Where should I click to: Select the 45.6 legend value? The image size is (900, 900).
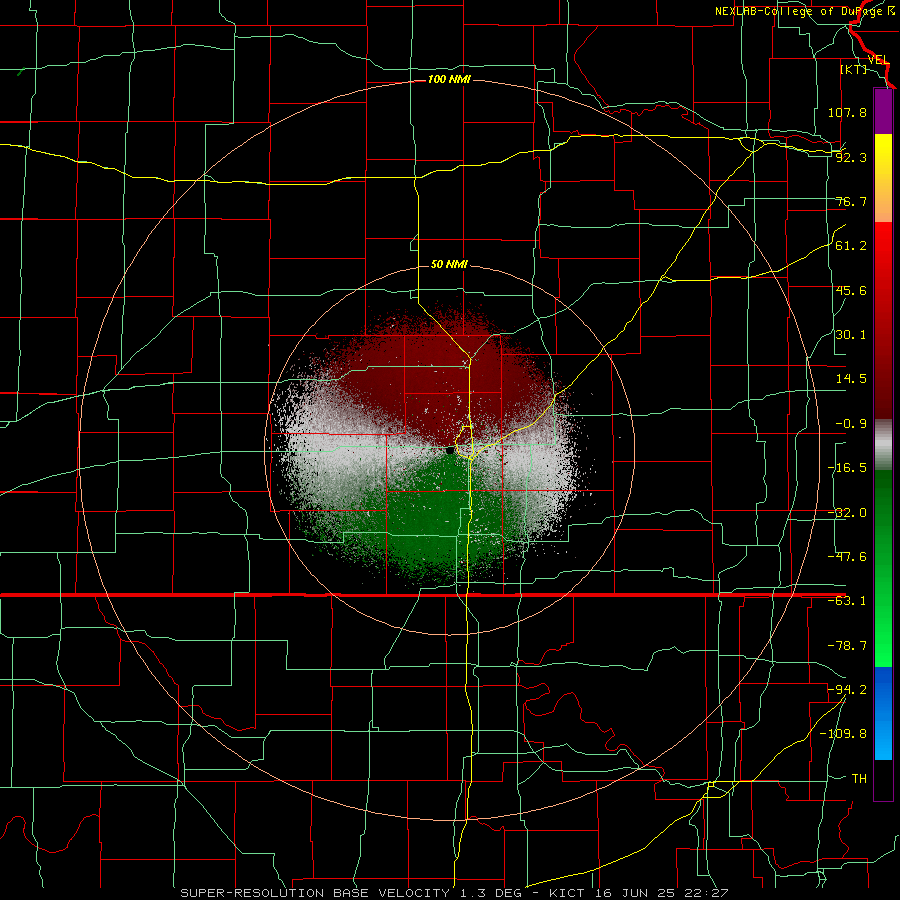[x=851, y=290]
